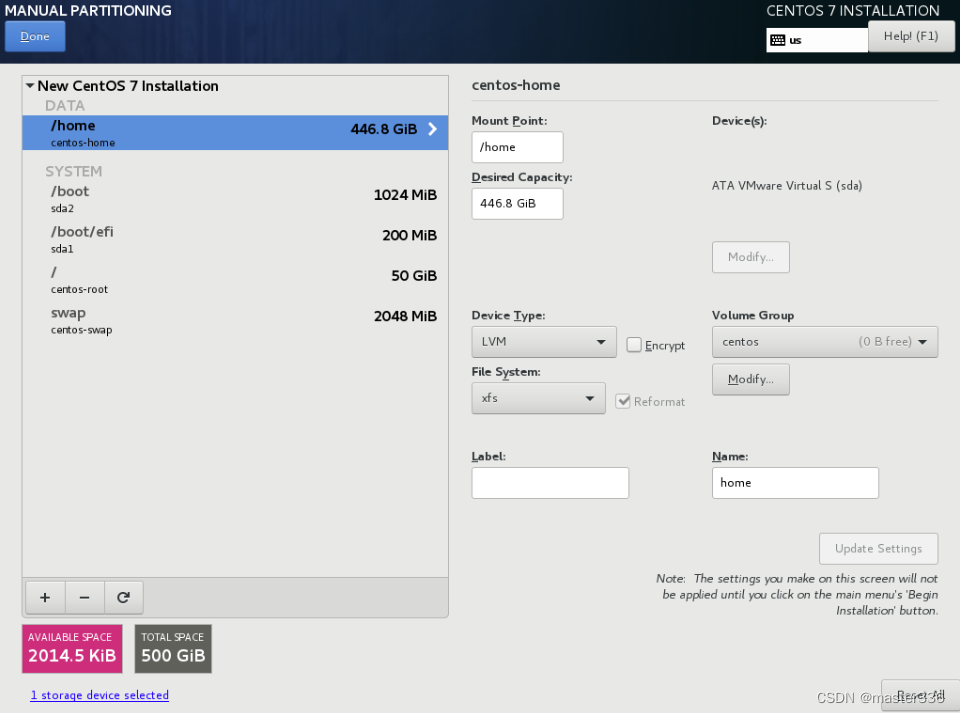Screen dimensions: 960x713
Task: Click the chevron arrow on /home row
Action: pyautogui.click(x=432, y=129)
